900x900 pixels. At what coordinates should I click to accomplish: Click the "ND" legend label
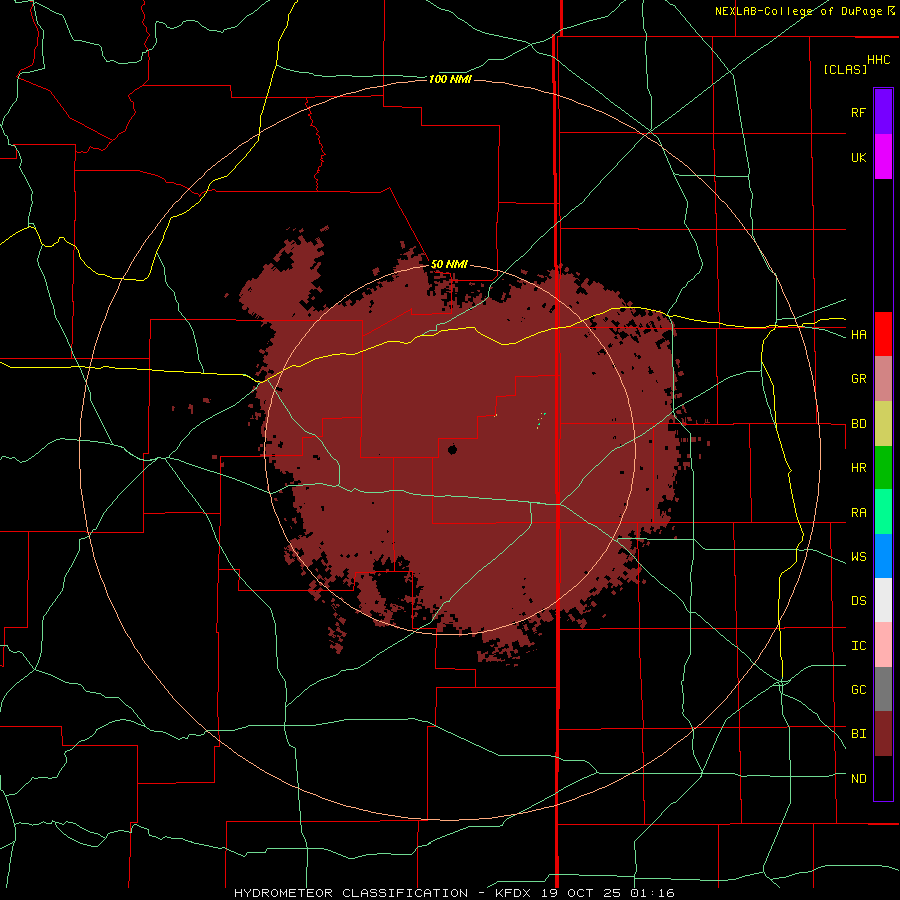858,779
